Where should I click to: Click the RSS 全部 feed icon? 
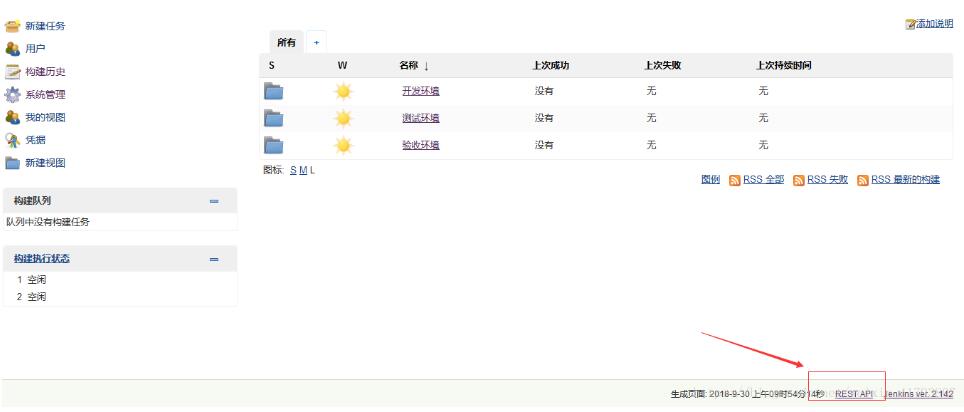tap(734, 180)
